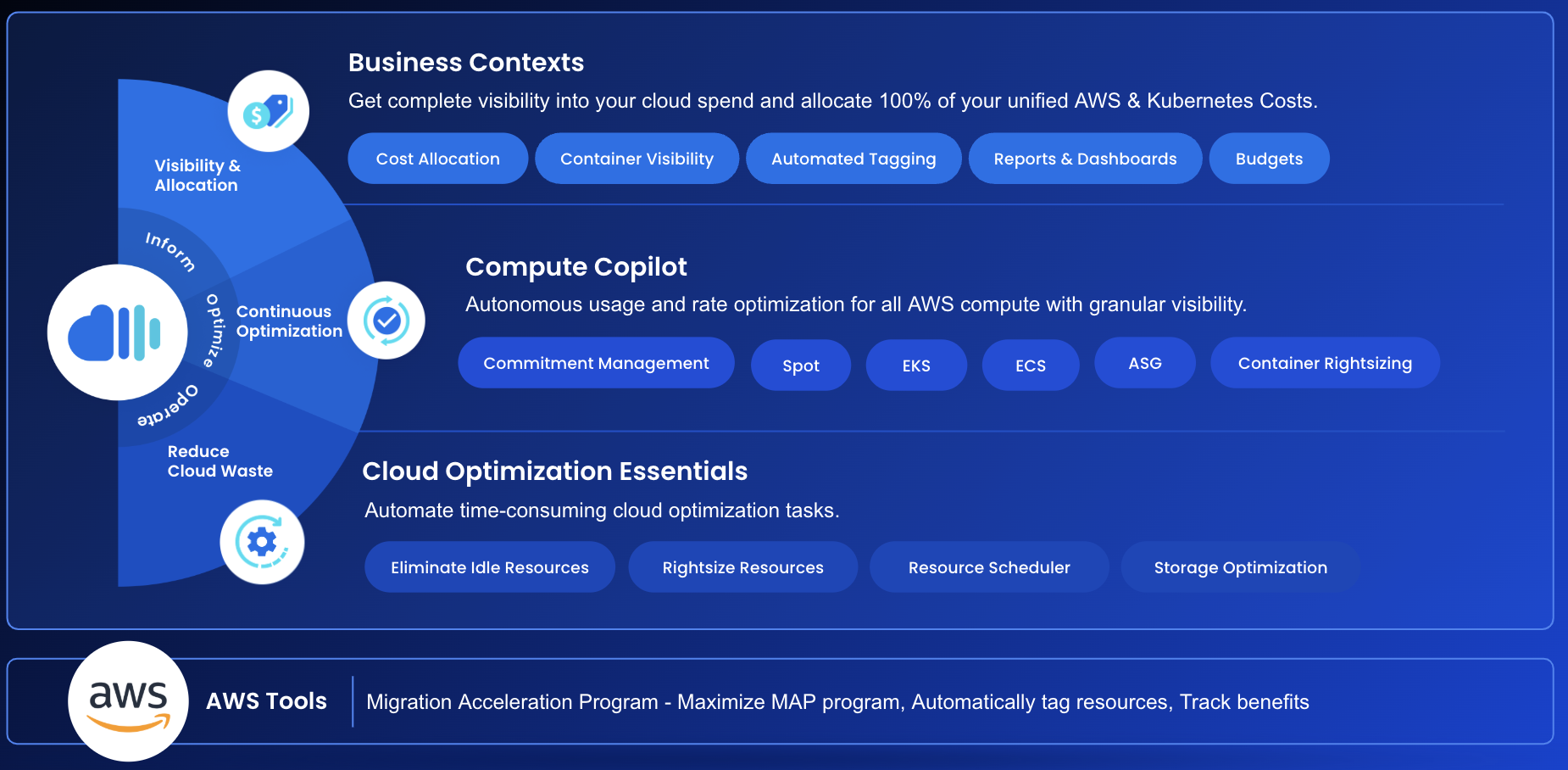Open Container Rightsizing

1325,363
